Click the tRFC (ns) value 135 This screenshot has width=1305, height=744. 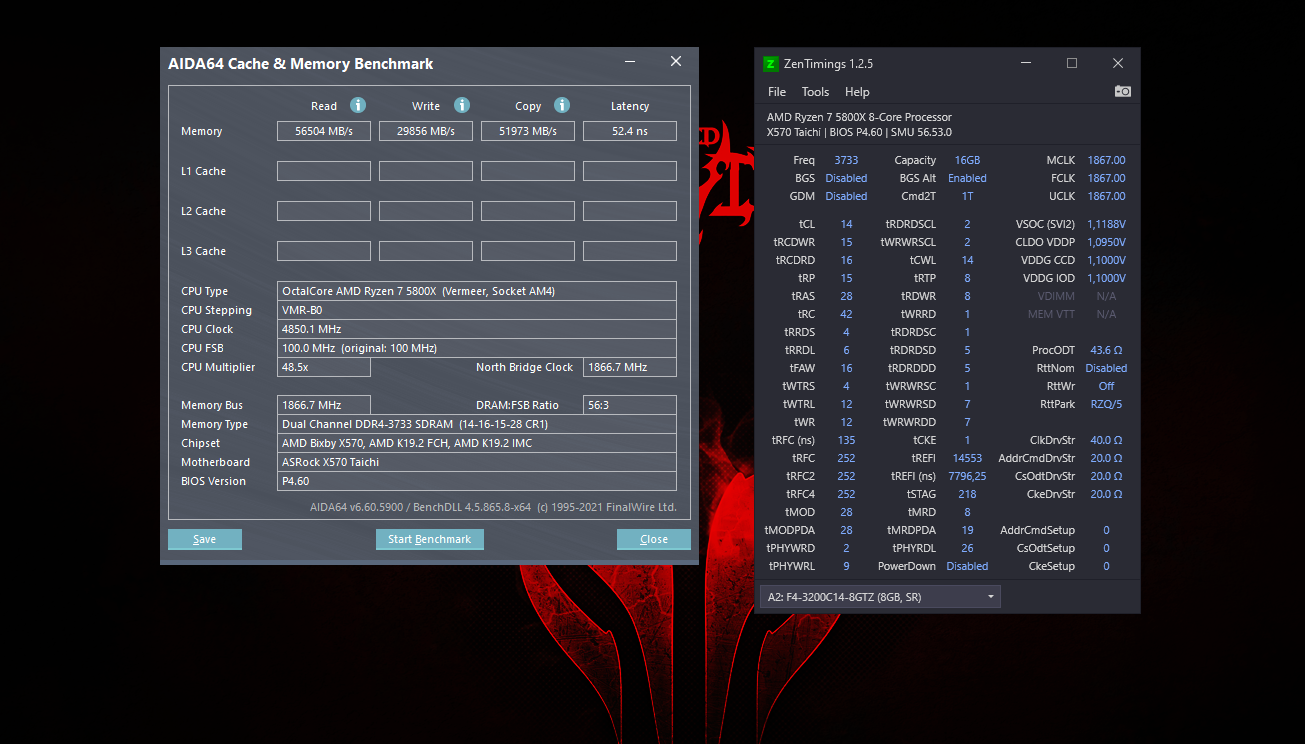coord(846,440)
